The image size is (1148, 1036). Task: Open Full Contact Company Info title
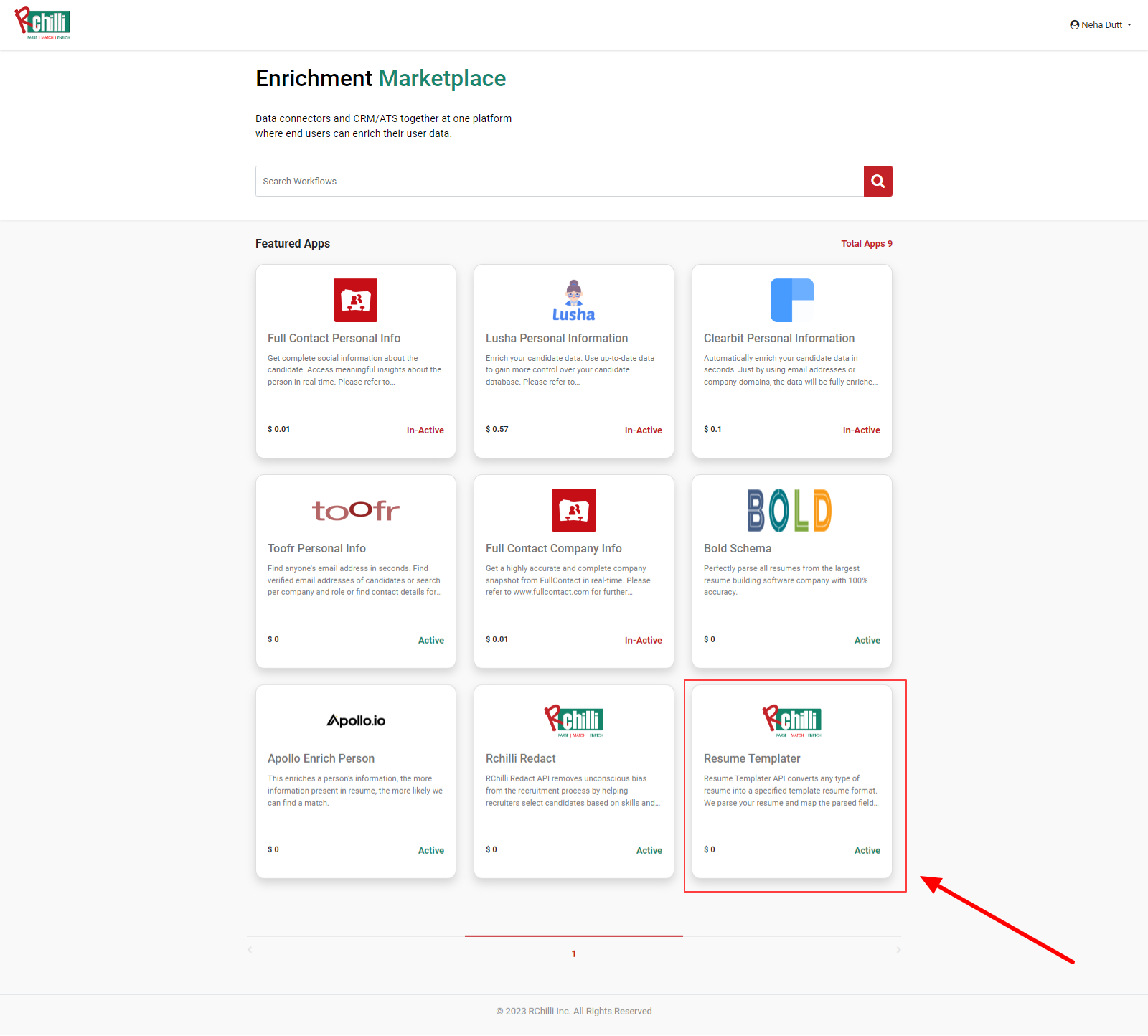pos(554,548)
